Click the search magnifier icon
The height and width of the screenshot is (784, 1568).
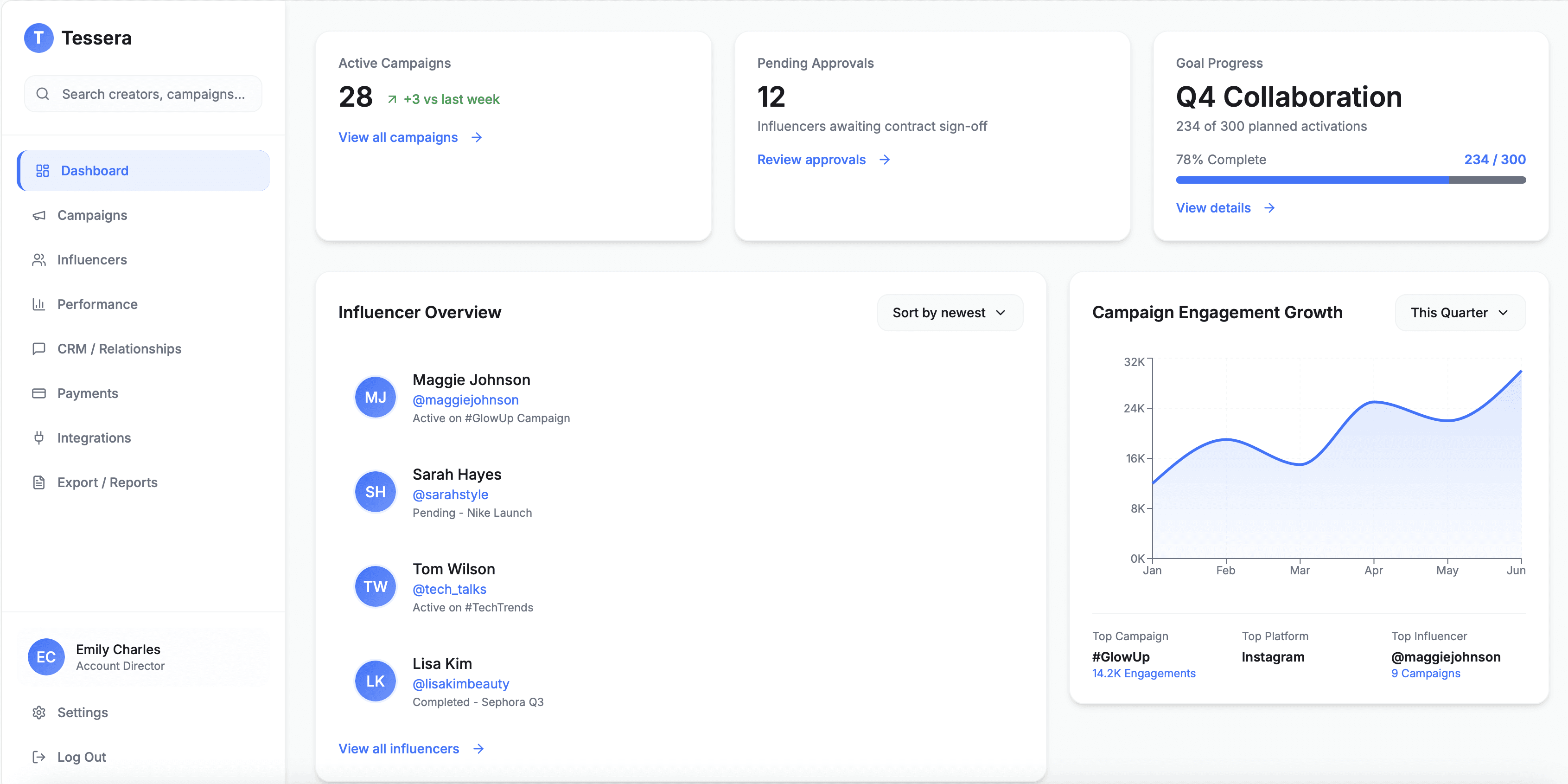coord(43,94)
